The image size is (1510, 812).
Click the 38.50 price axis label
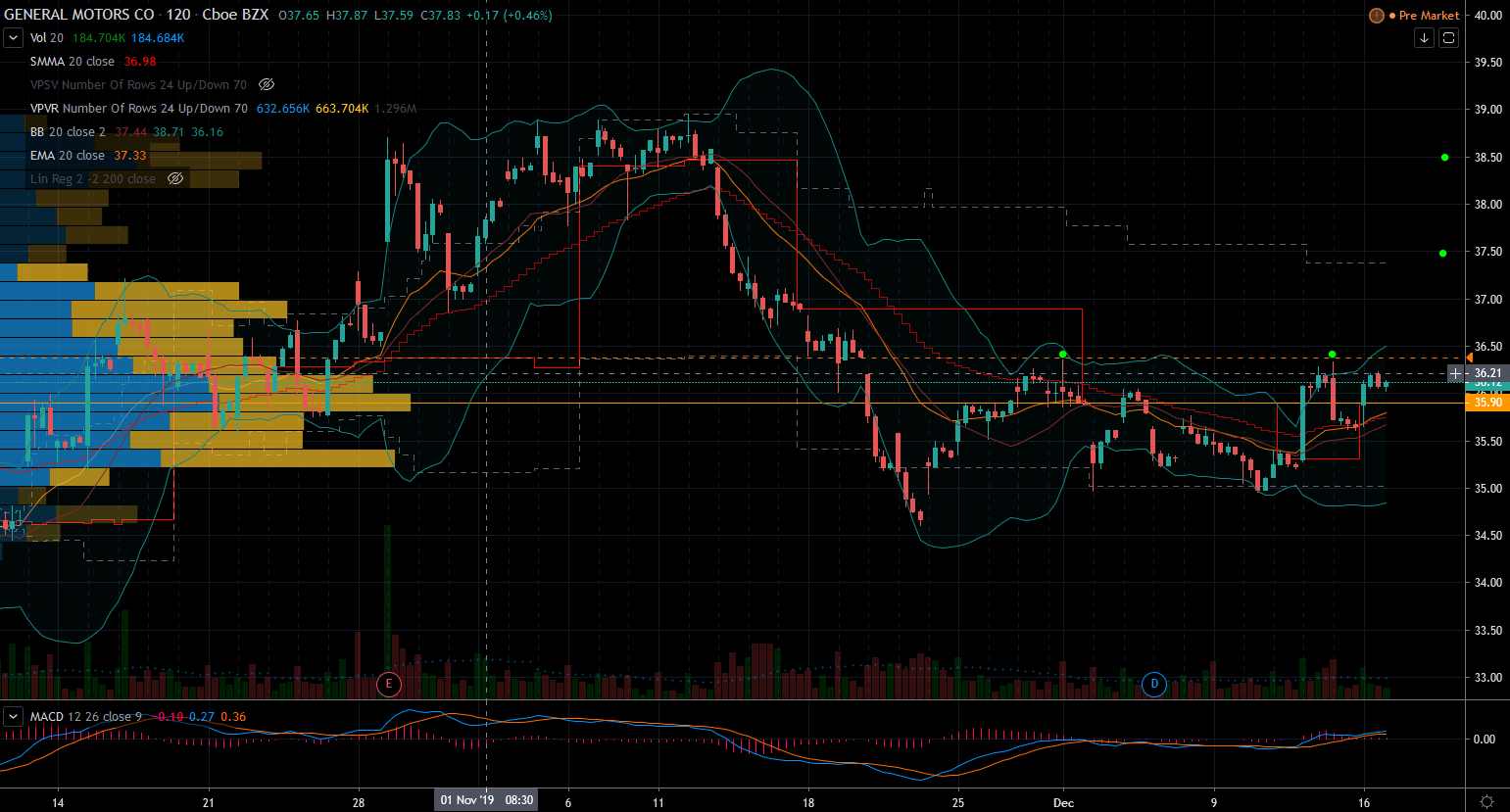click(x=1488, y=158)
